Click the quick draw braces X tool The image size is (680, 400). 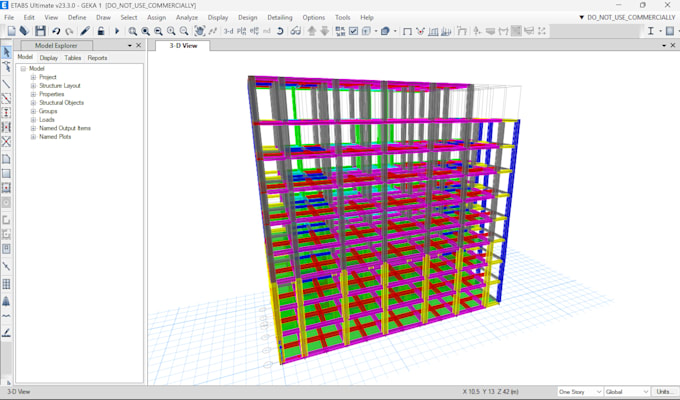click(7, 141)
